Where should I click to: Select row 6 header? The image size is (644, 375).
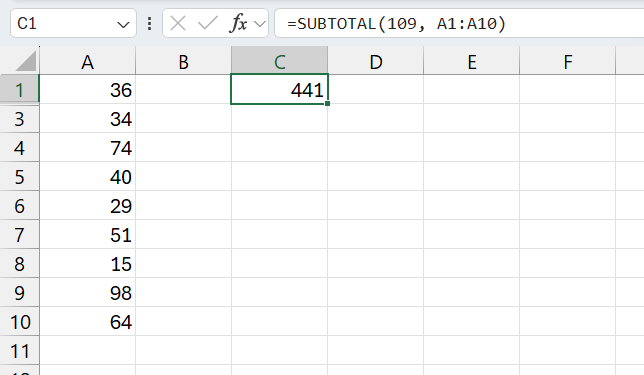click(19, 205)
